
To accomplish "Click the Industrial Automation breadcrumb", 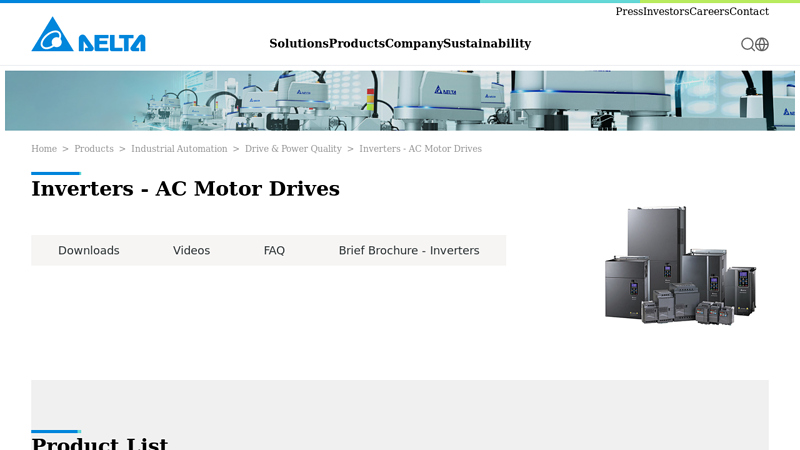I will point(179,148).
